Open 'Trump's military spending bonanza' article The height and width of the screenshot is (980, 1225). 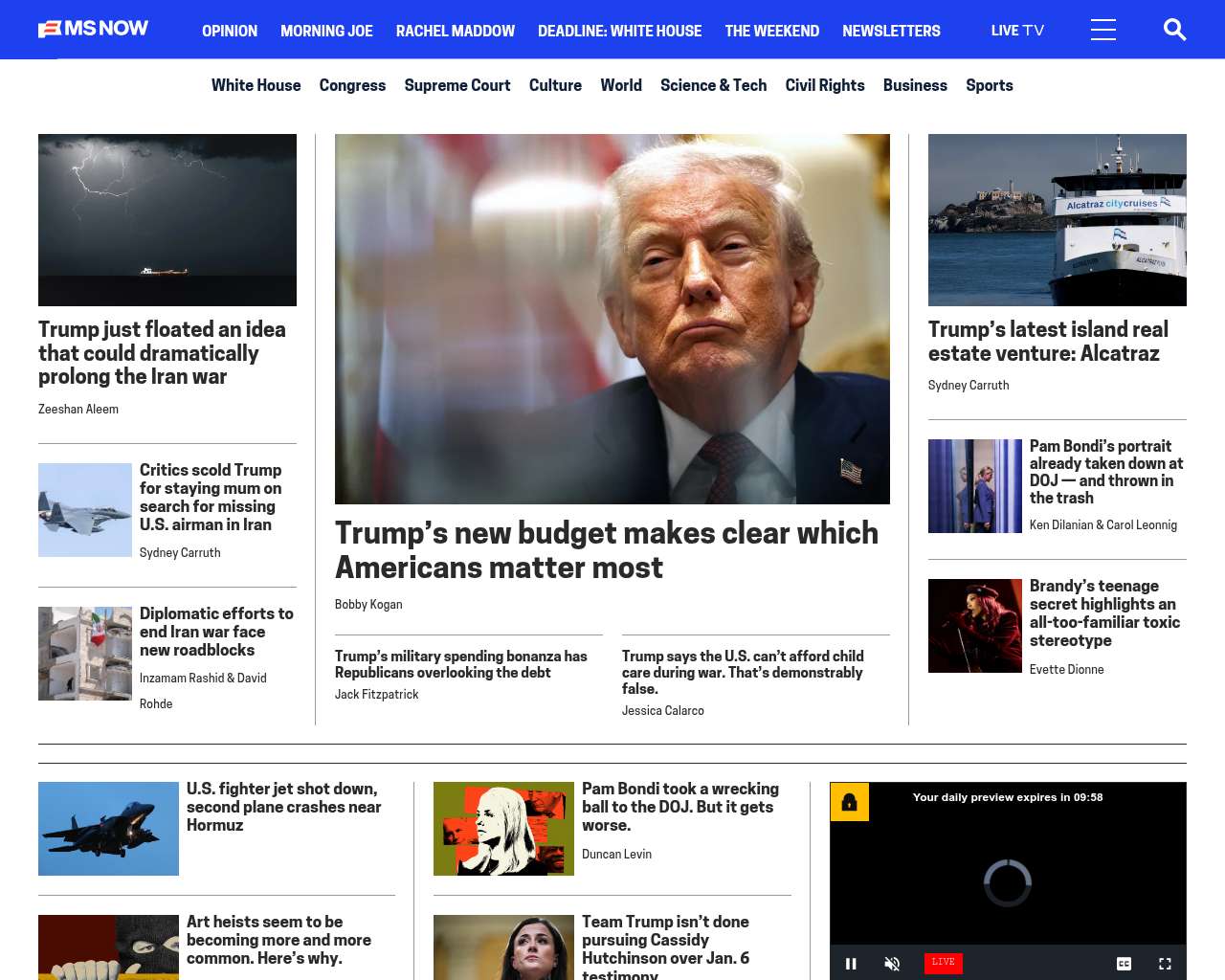click(x=461, y=664)
